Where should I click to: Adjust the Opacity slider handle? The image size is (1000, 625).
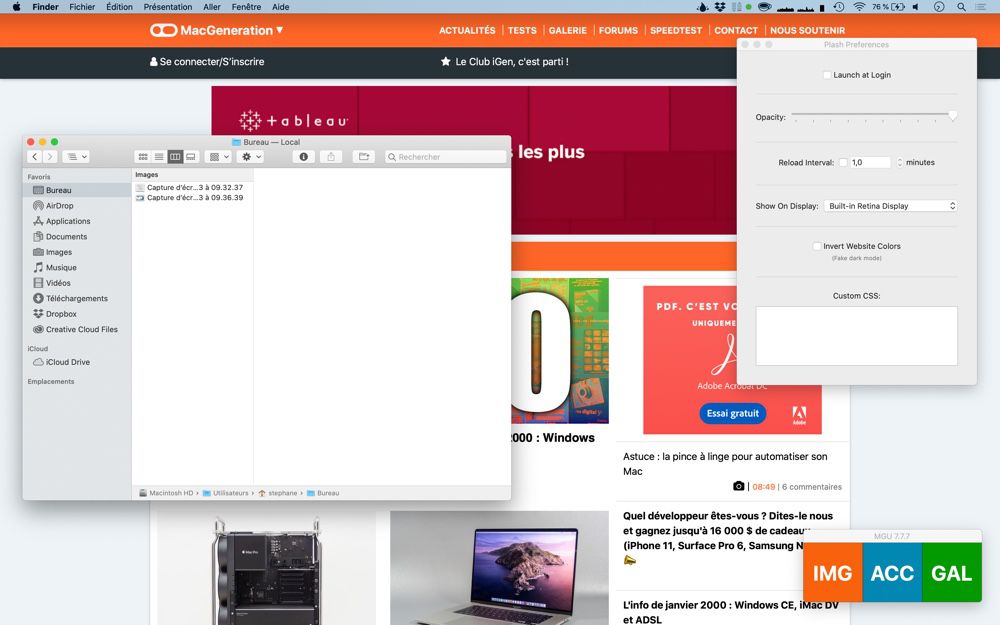(x=952, y=115)
